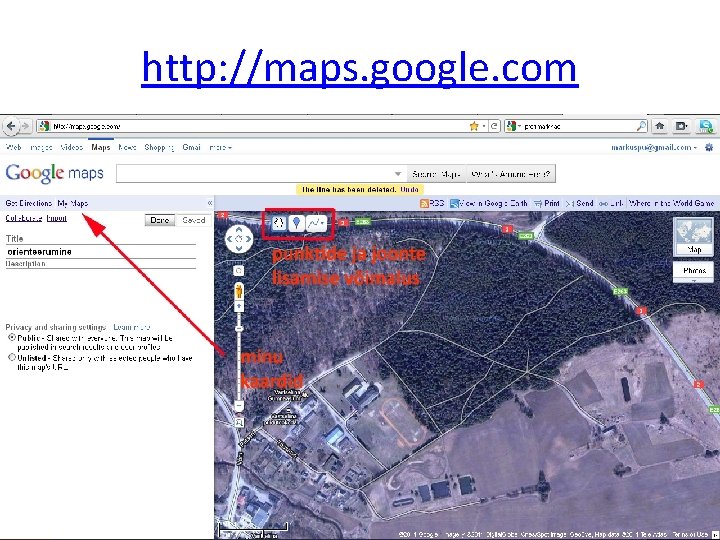
Task: Click the Print link
Action: click(x=546, y=203)
